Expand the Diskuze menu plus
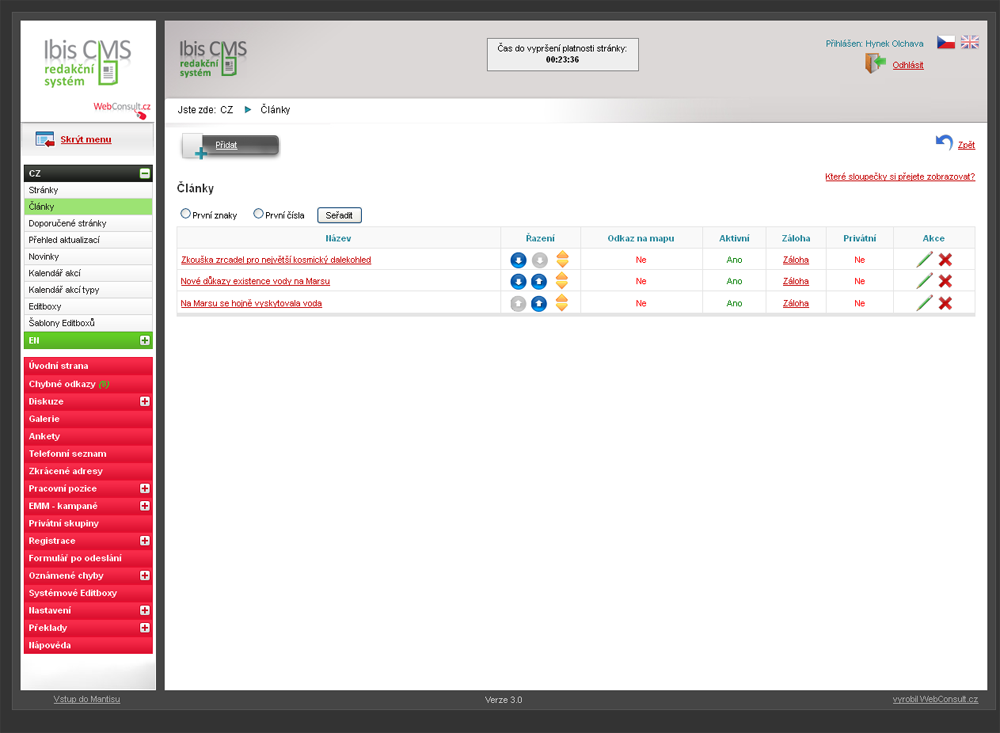The height and width of the screenshot is (733, 1000). tap(145, 401)
